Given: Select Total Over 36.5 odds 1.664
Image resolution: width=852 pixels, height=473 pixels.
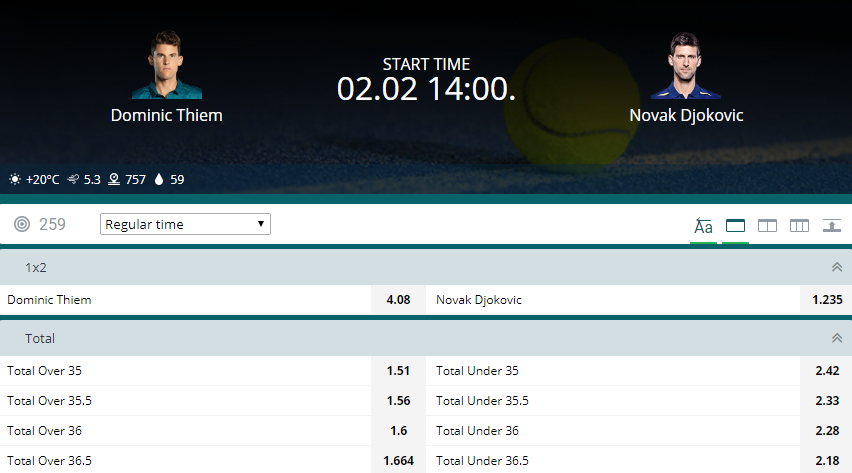Looking at the screenshot, I should coord(398,460).
